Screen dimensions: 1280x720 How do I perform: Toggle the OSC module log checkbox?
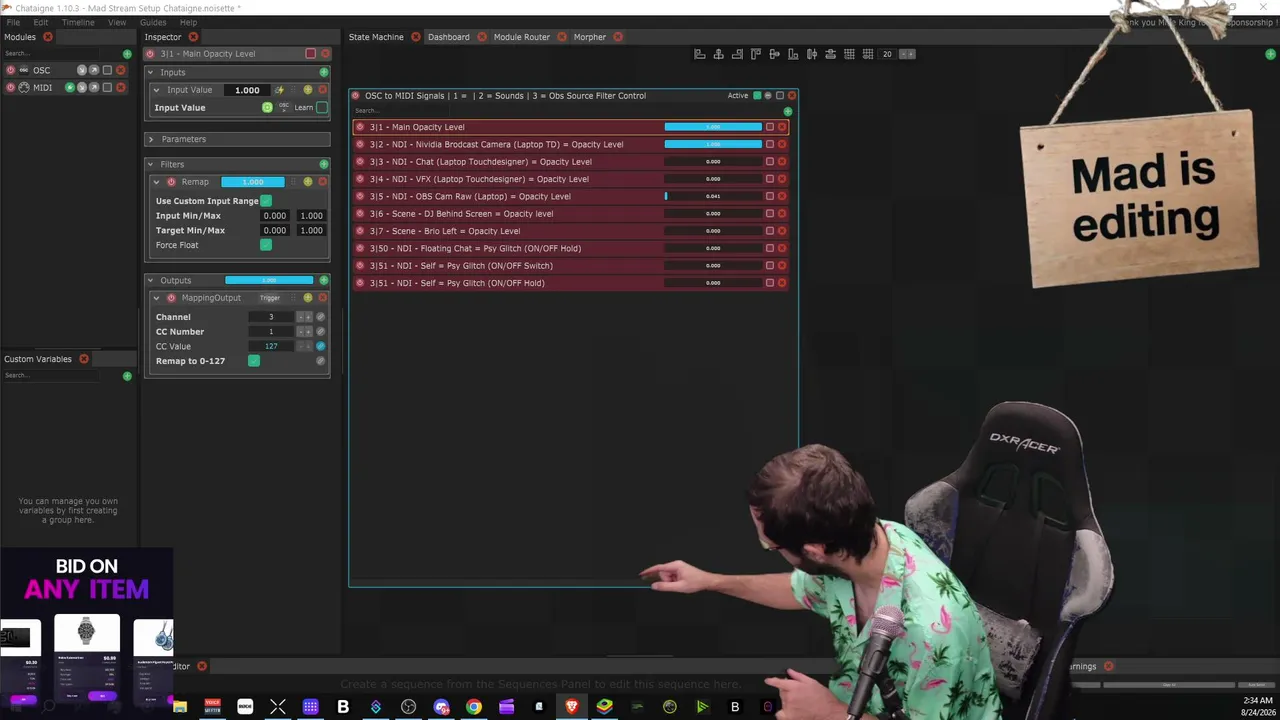107,70
